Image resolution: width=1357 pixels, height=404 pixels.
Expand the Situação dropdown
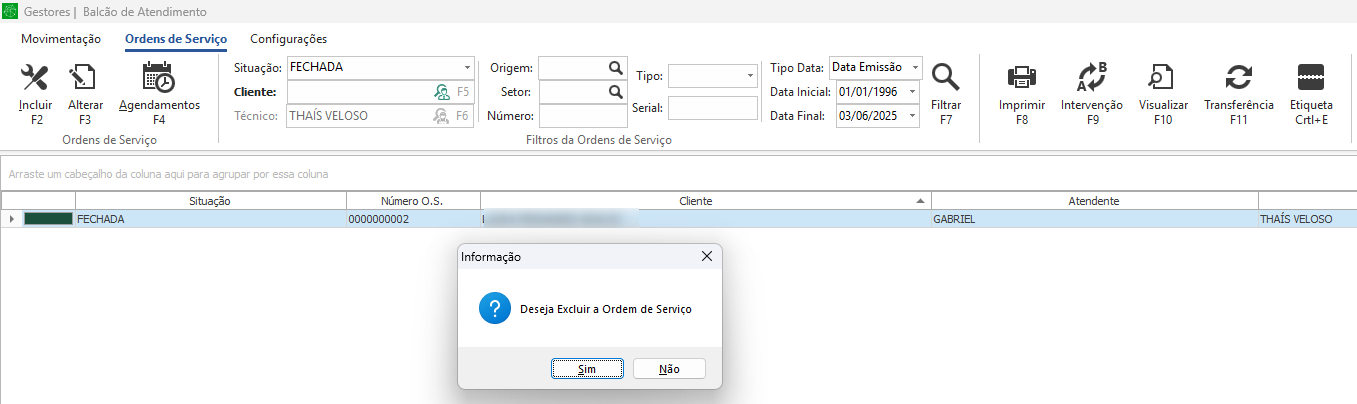pyautogui.click(x=467, y=68)
